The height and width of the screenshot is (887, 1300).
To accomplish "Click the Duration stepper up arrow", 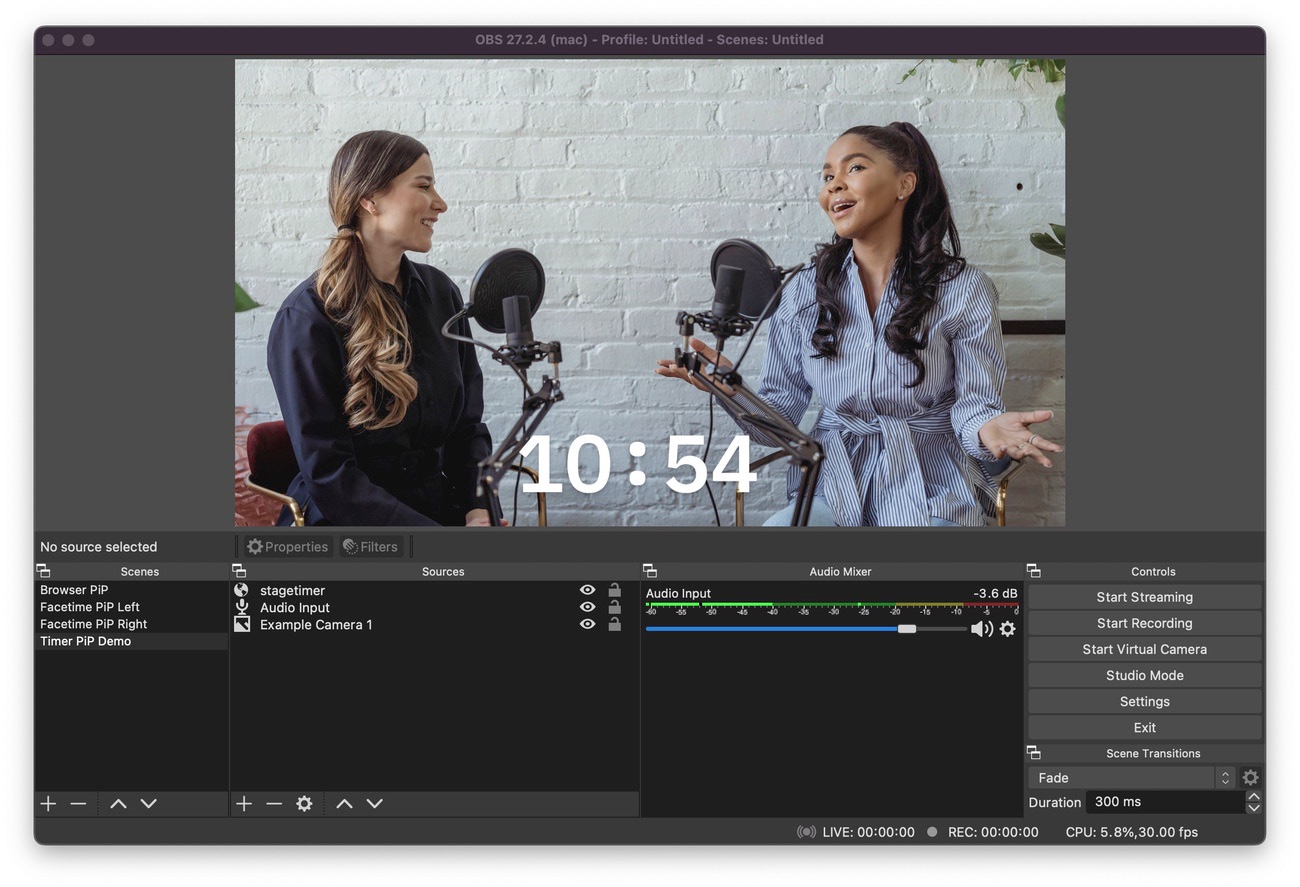I will (x=1254, y=795).
